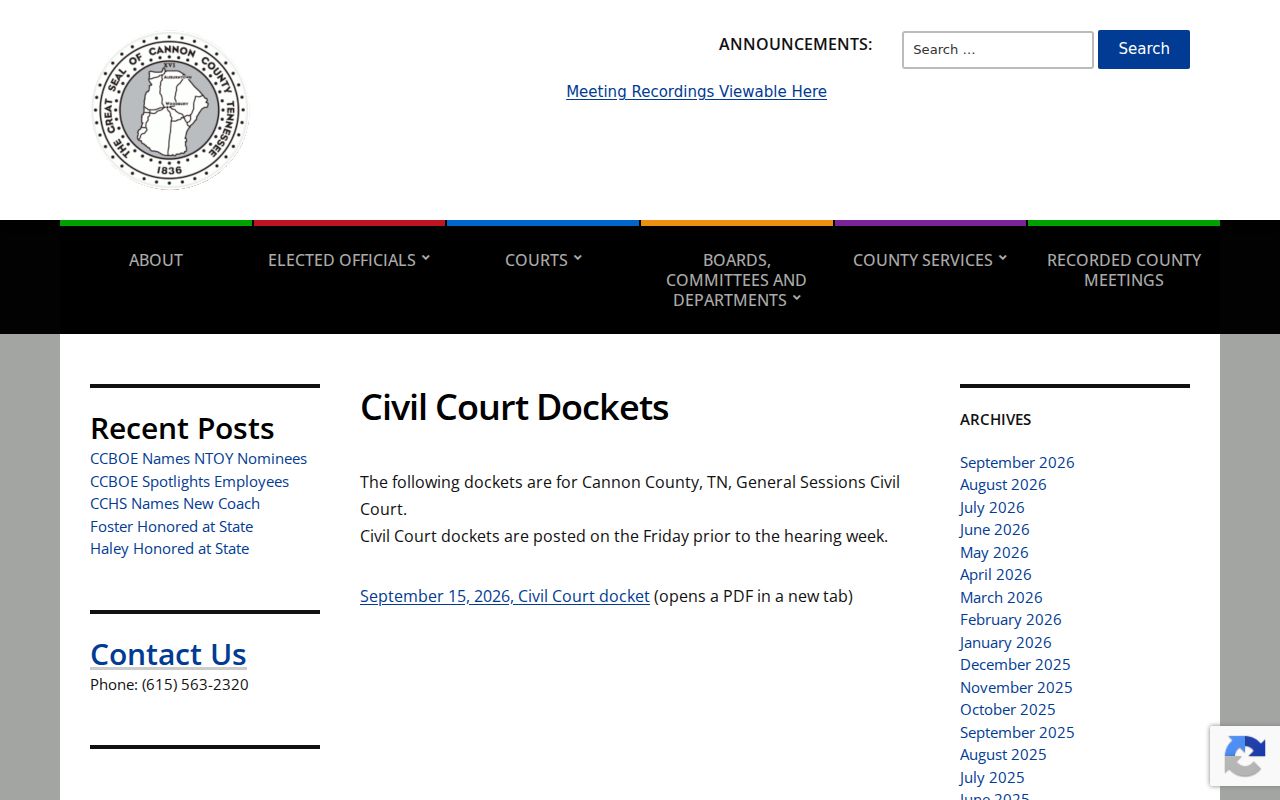Open the June 2026 archive
The width and height of the screenshot is (1280, 800).
click(x=994, y=530)
